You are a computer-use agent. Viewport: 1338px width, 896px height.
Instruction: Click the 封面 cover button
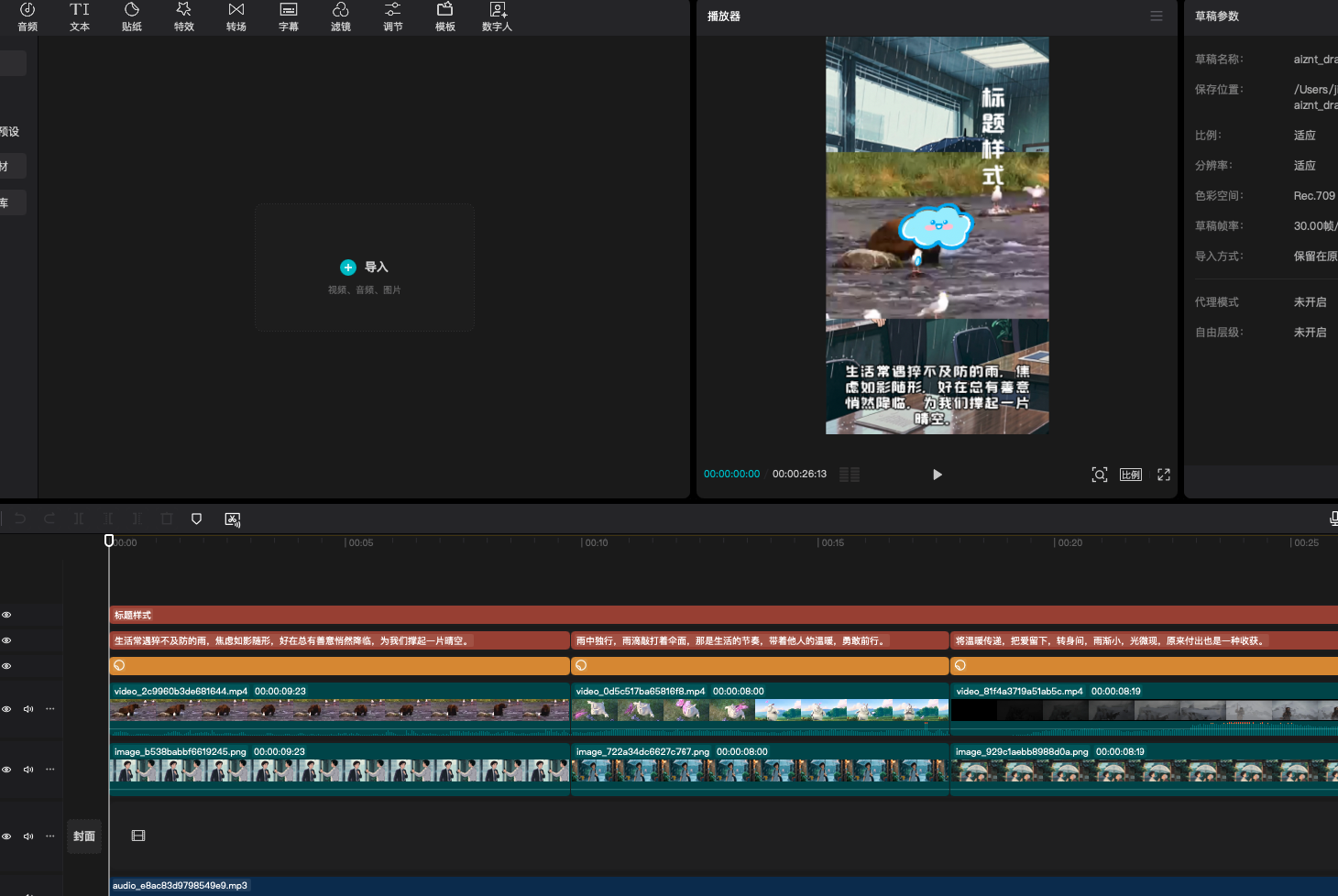click(x=84, y=836)
